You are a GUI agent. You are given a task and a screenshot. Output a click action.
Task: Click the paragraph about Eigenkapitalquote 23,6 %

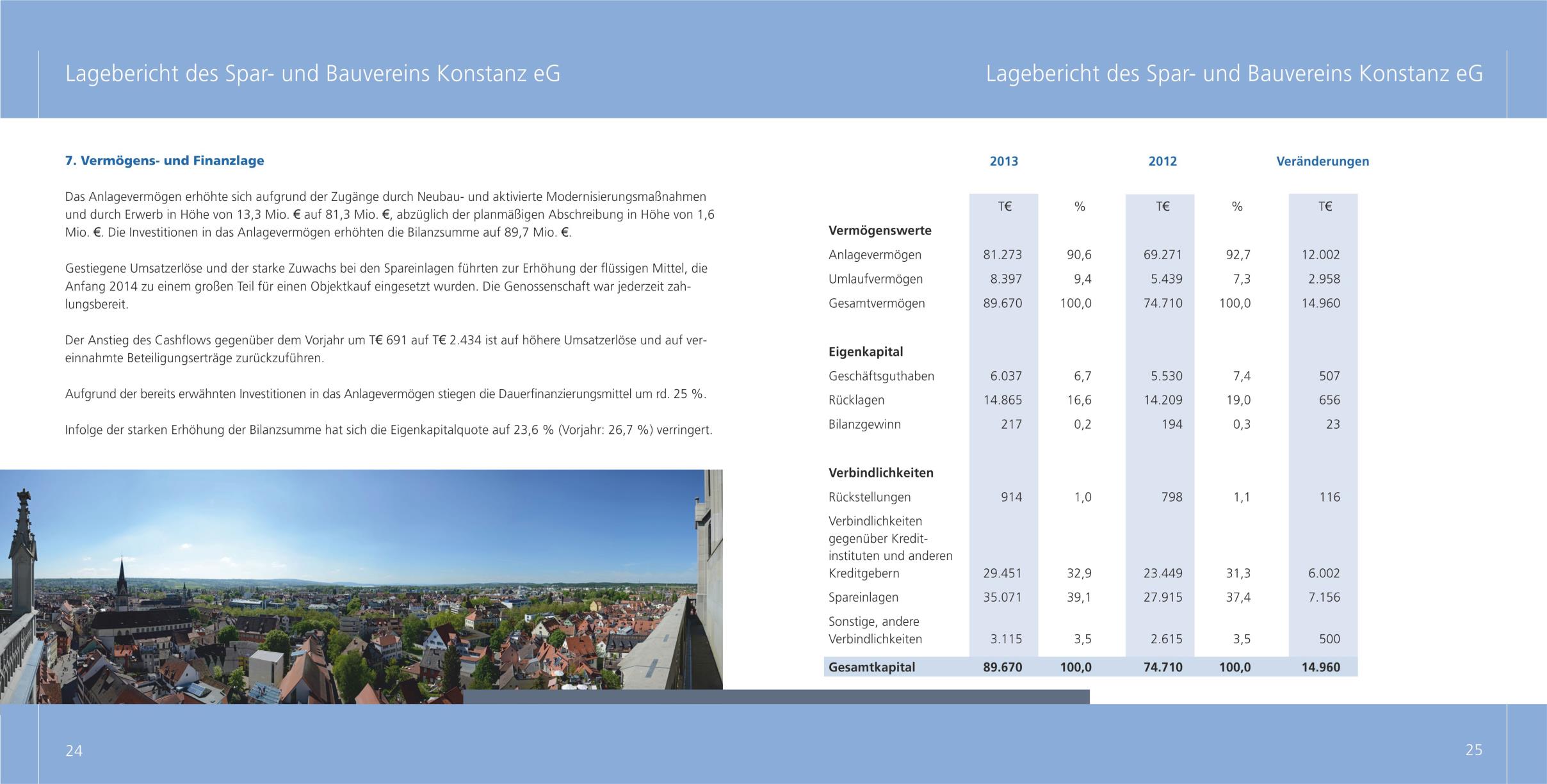pos(389,430)
